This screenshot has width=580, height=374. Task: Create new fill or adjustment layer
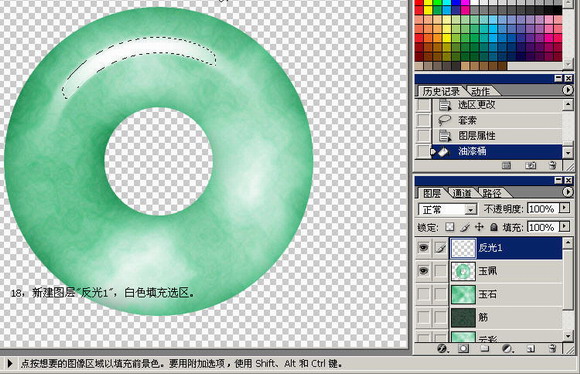click(x=507, y=348)
